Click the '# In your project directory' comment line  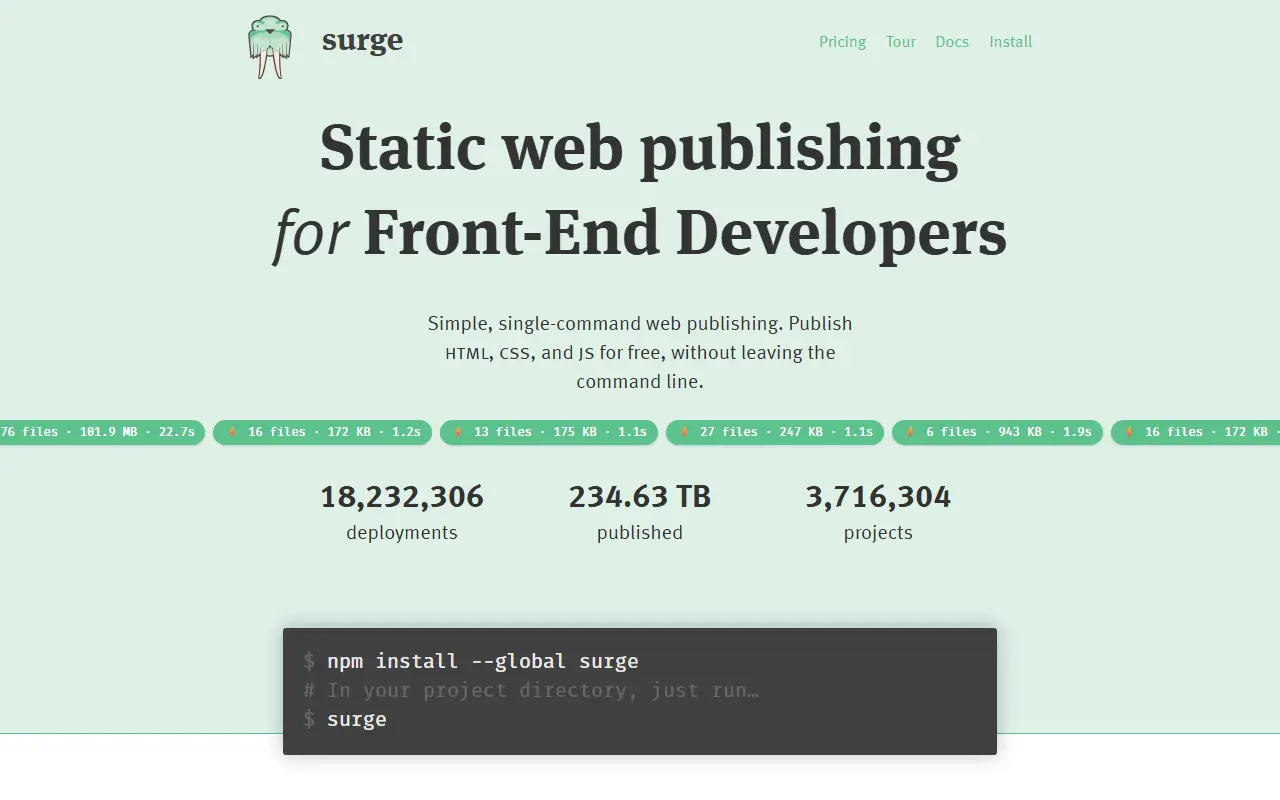531,690
